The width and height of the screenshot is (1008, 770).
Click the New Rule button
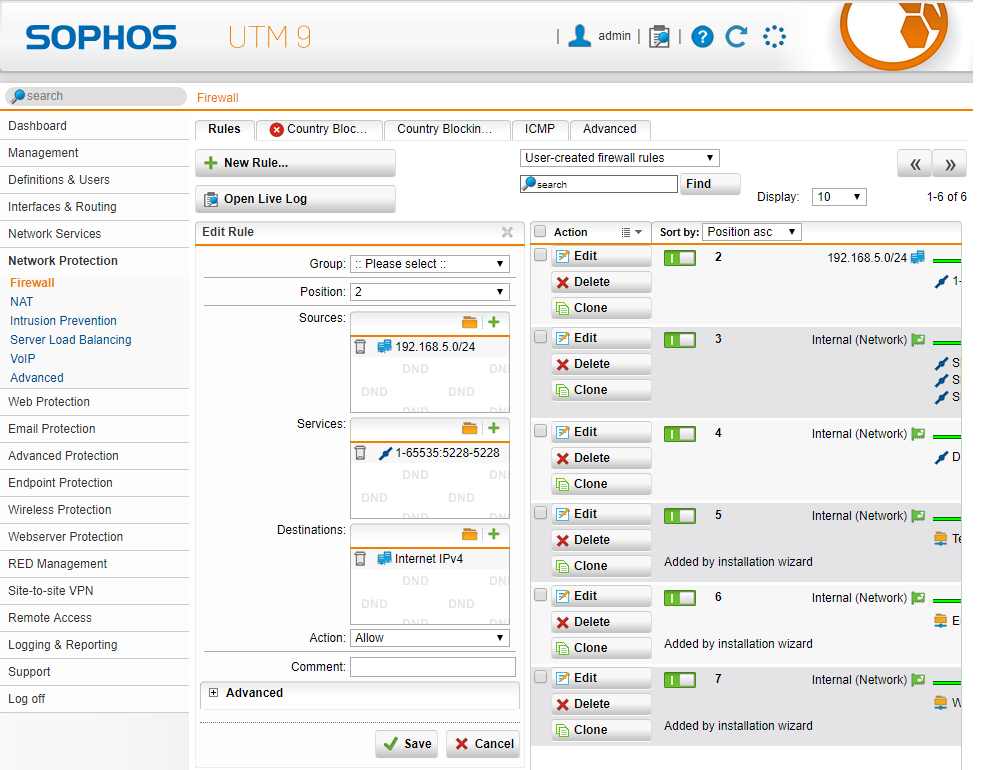(295, 163)
